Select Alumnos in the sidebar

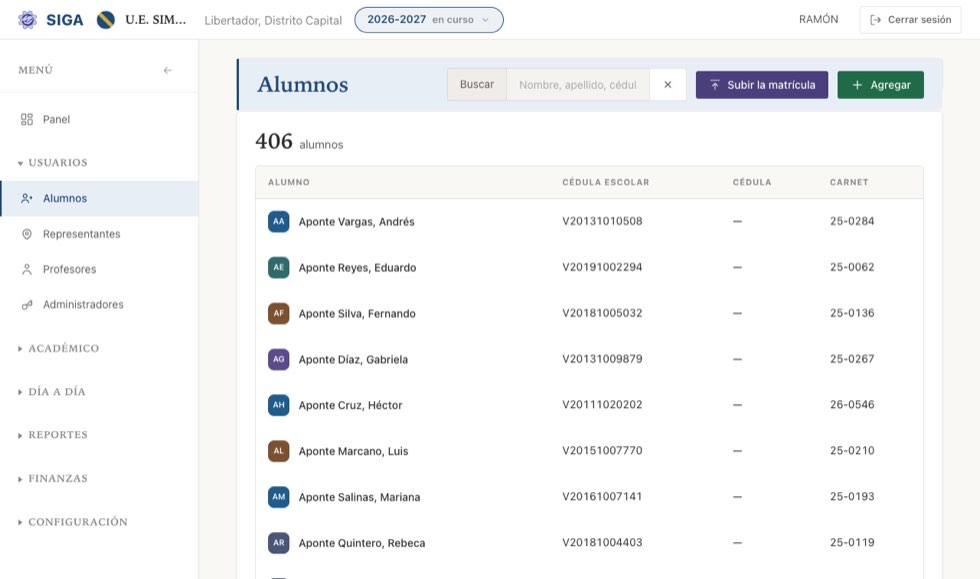(99, 198)
